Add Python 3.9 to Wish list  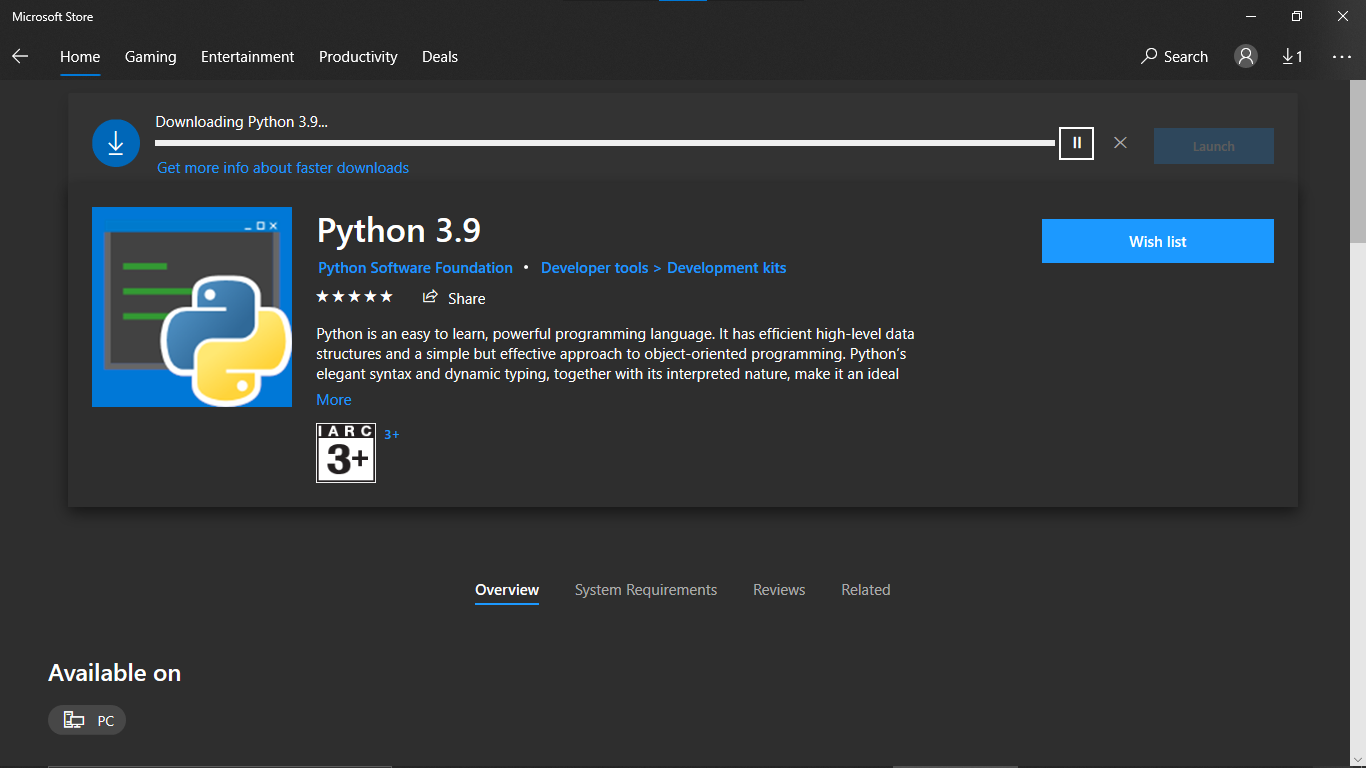click(1157, 241)
